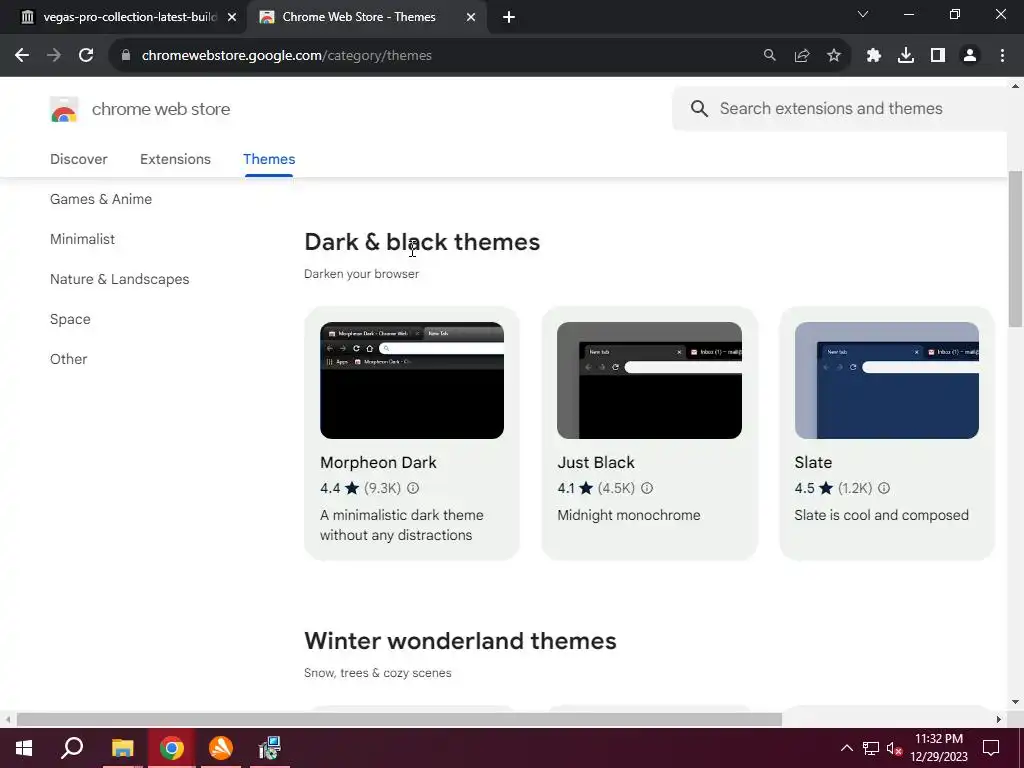Click the 'Darken your browser' subtitle
The width and height of the screenshot is (1024, 768).
[x=361, y=274]
